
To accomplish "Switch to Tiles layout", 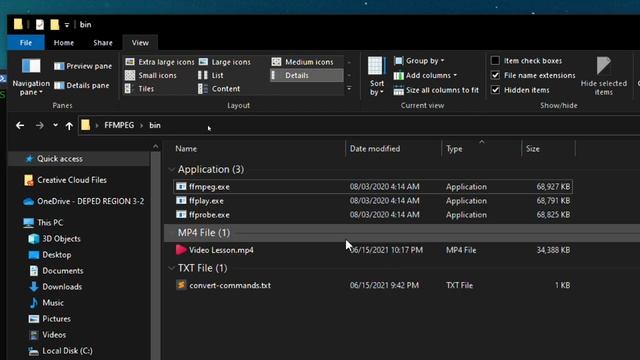I will coord(139,89).
